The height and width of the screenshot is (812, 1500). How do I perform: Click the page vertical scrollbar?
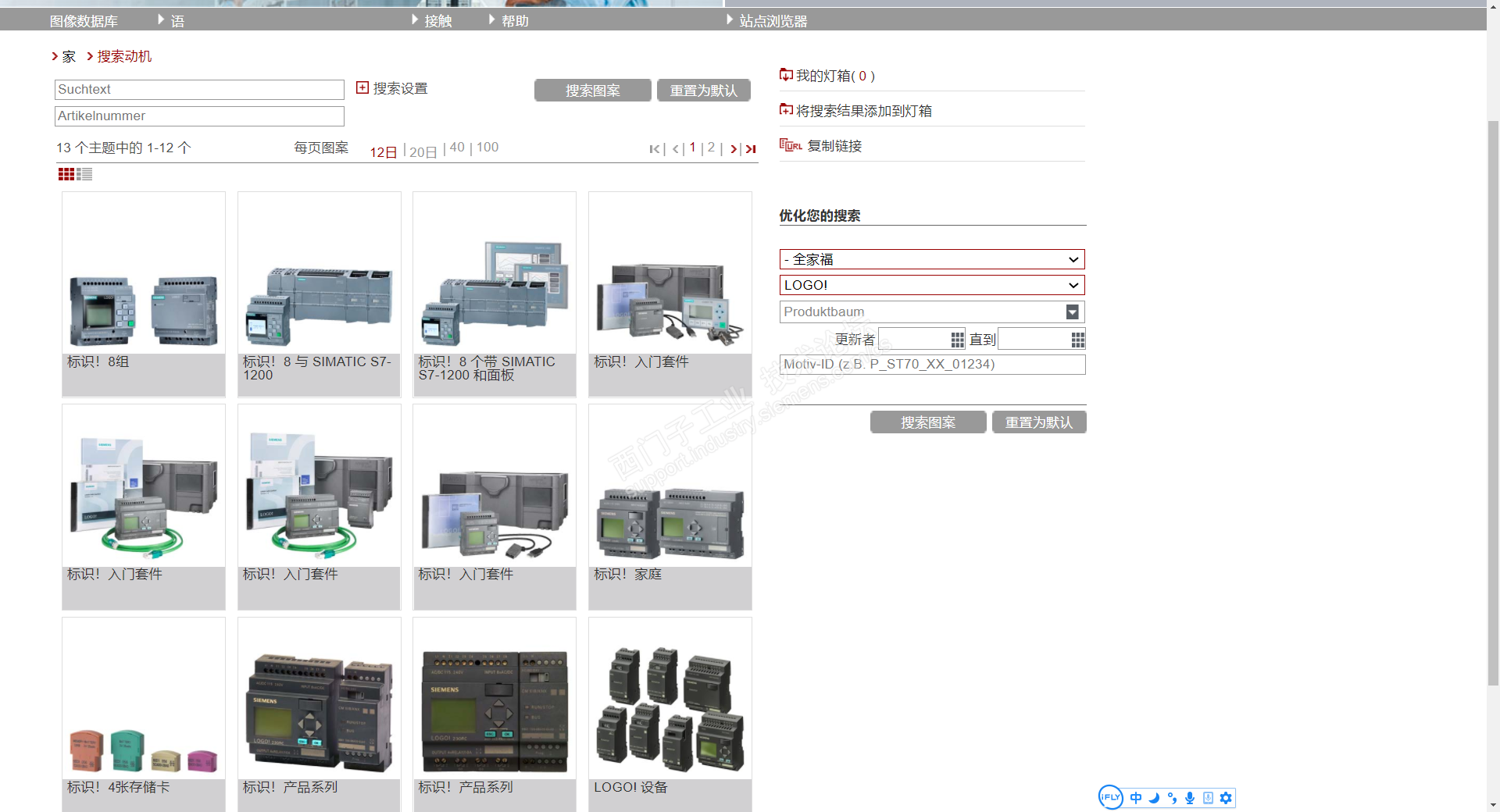(x=1493, y=404)
